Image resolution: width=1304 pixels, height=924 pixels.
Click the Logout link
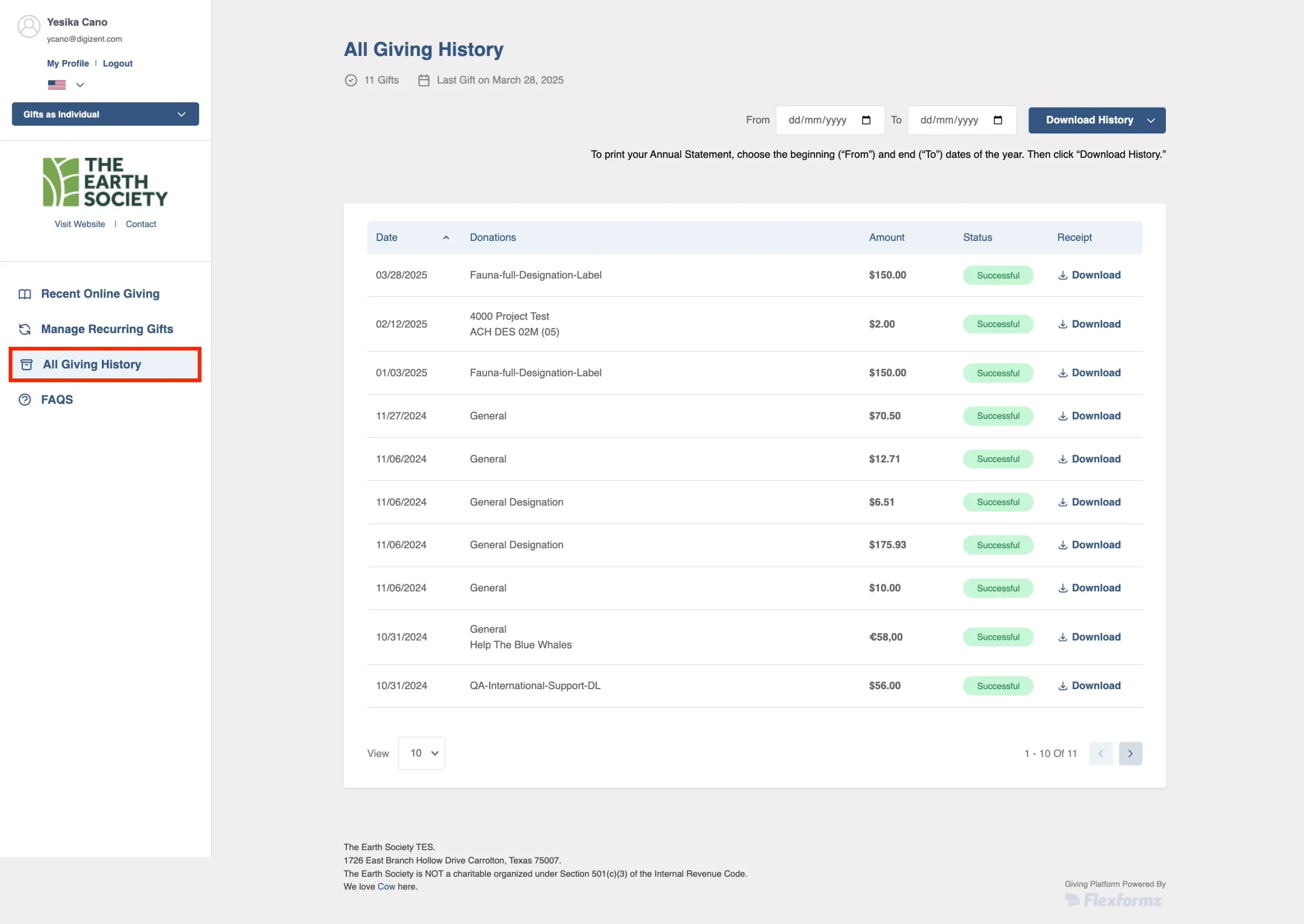[117, 64]
